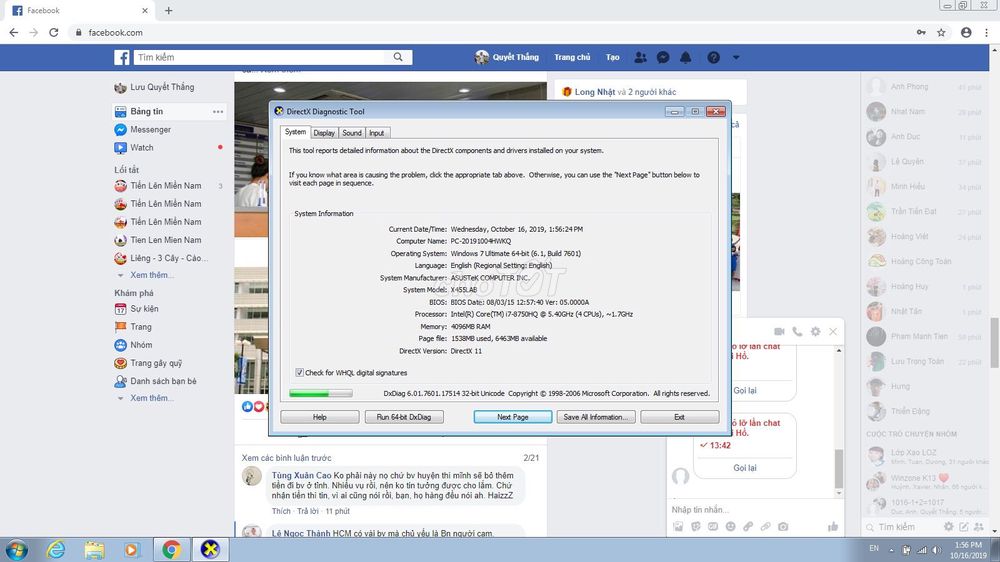Click the like thumb icon in chat
The image size is (1000, 562).
pos(833,526)
